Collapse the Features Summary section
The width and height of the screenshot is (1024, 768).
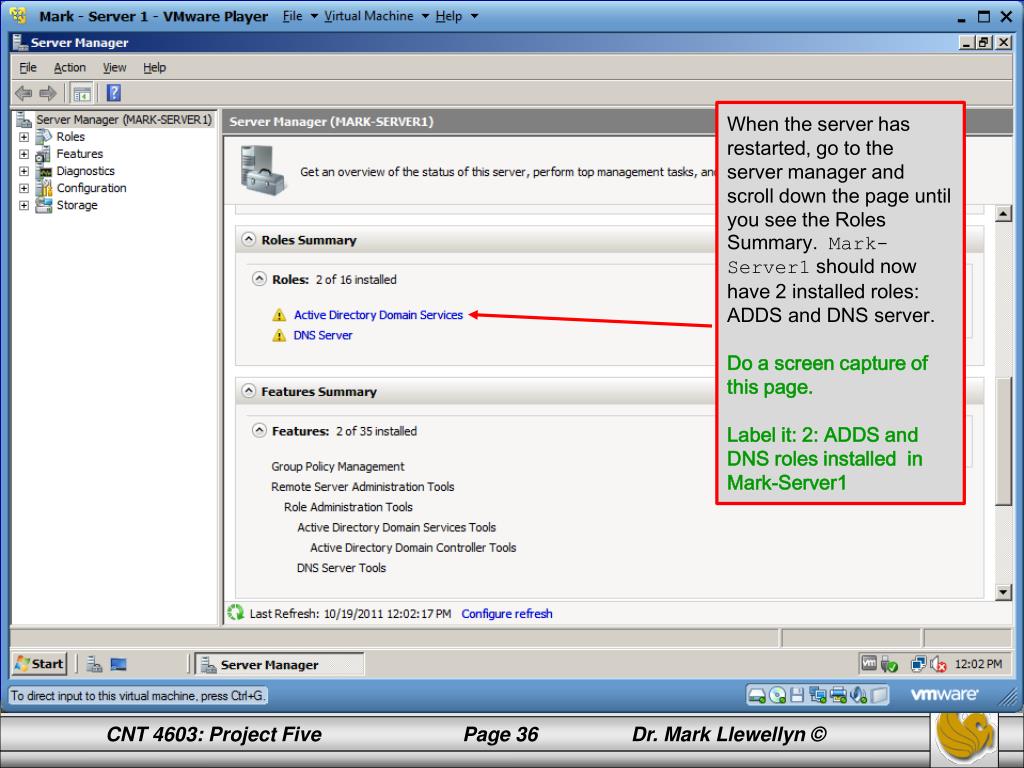coord(248,391)
